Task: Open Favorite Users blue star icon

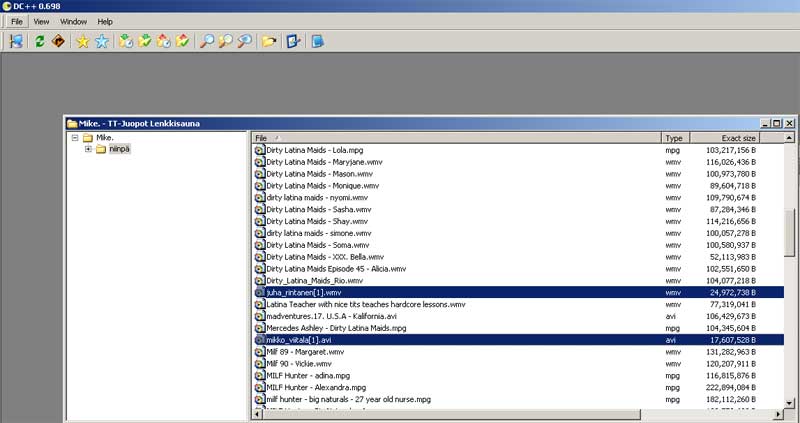Action: (102, 41)
